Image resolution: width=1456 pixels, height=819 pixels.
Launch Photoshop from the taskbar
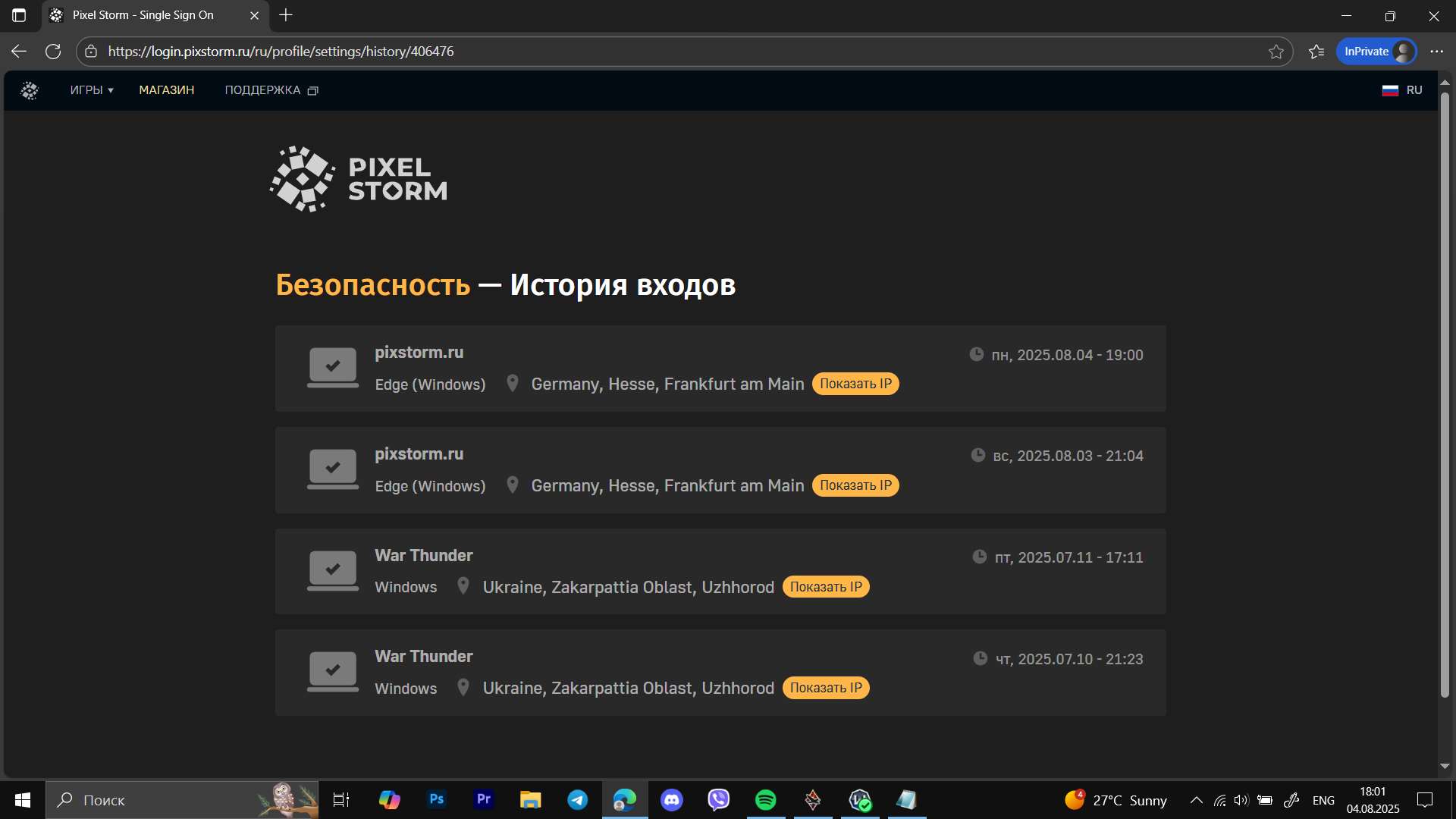click(x=437, y=799)
